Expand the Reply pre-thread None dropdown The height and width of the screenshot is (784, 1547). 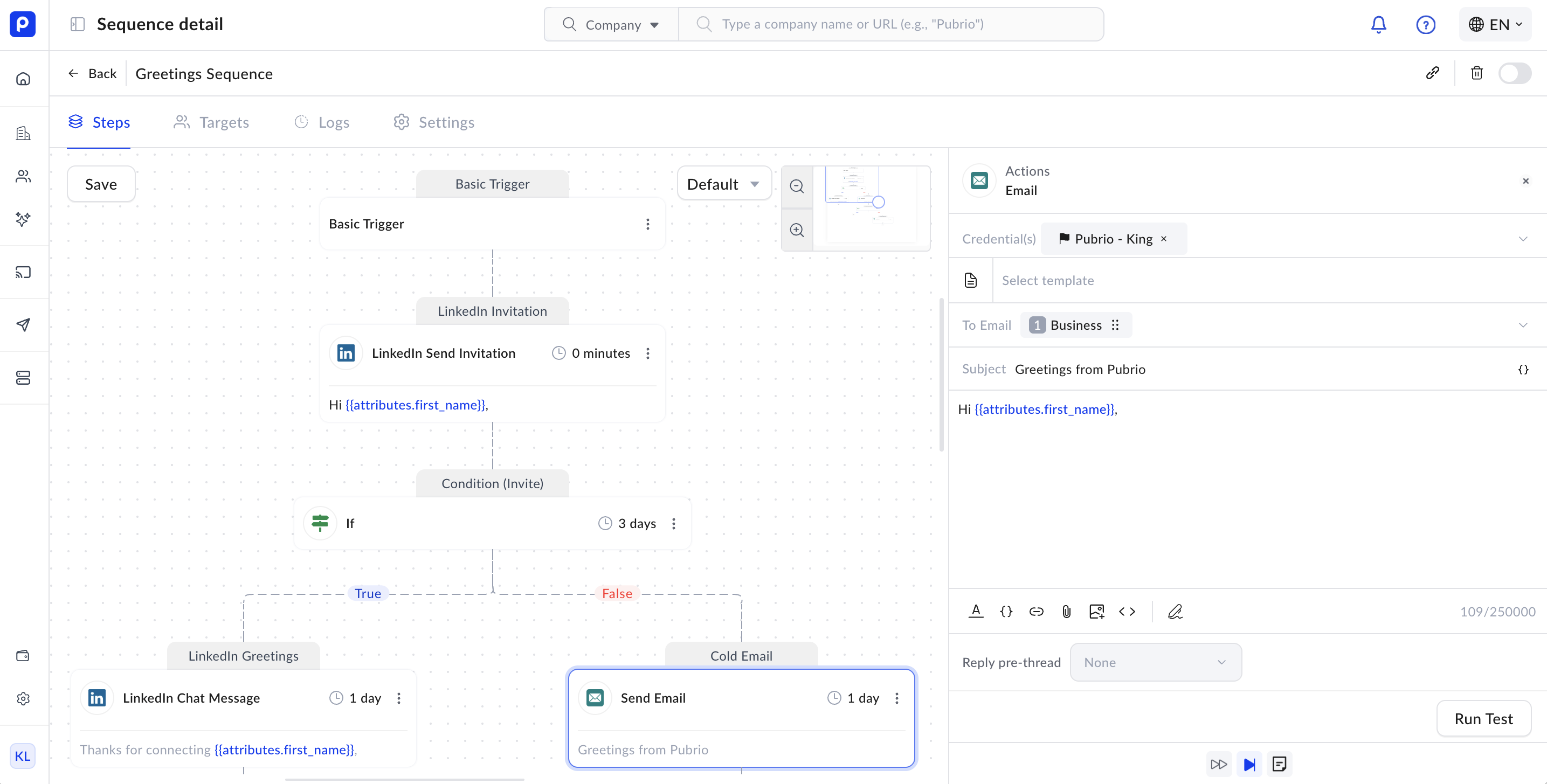1156,662
